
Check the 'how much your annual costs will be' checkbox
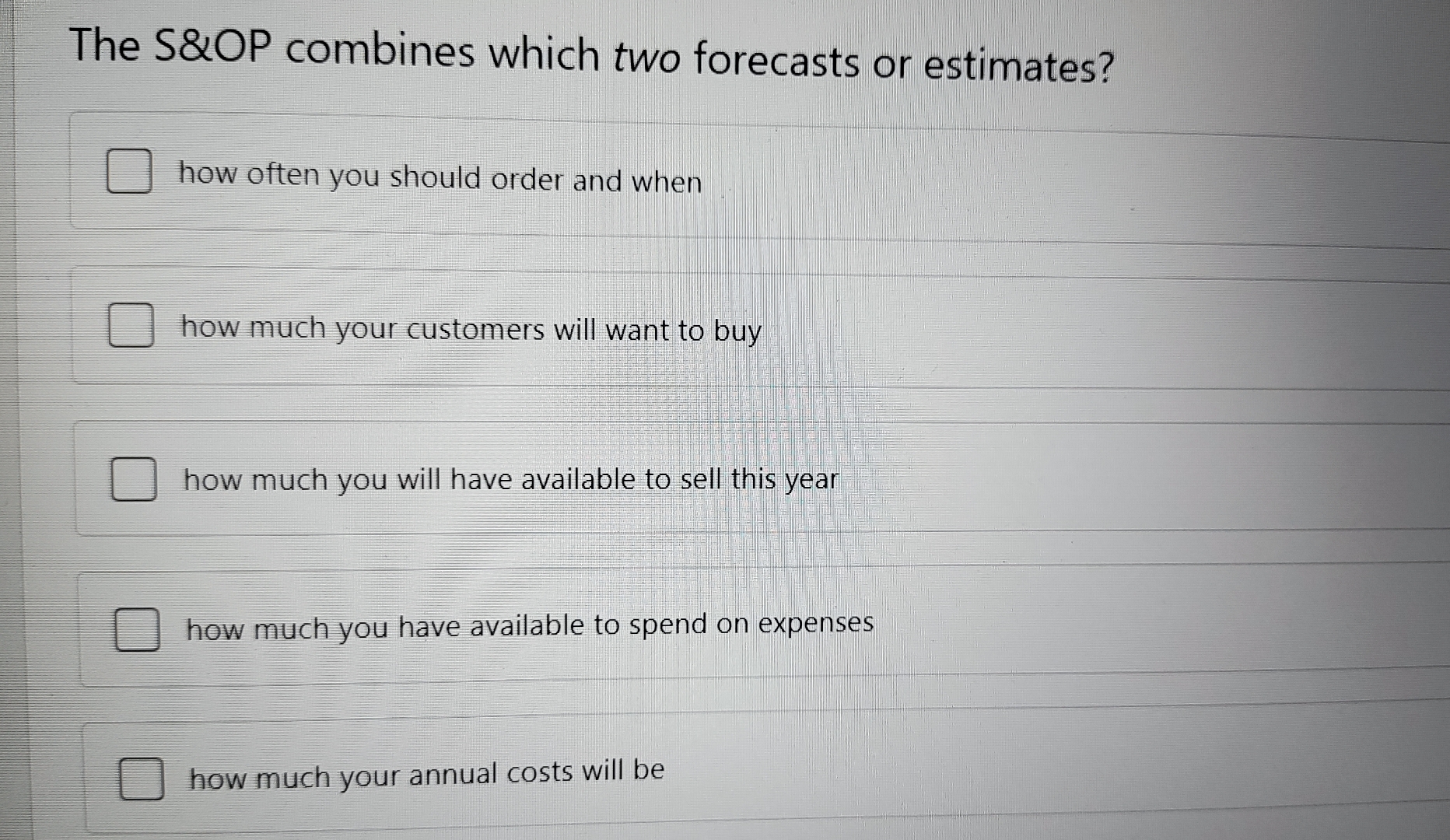pyautogui.click(x=142, y=777)
